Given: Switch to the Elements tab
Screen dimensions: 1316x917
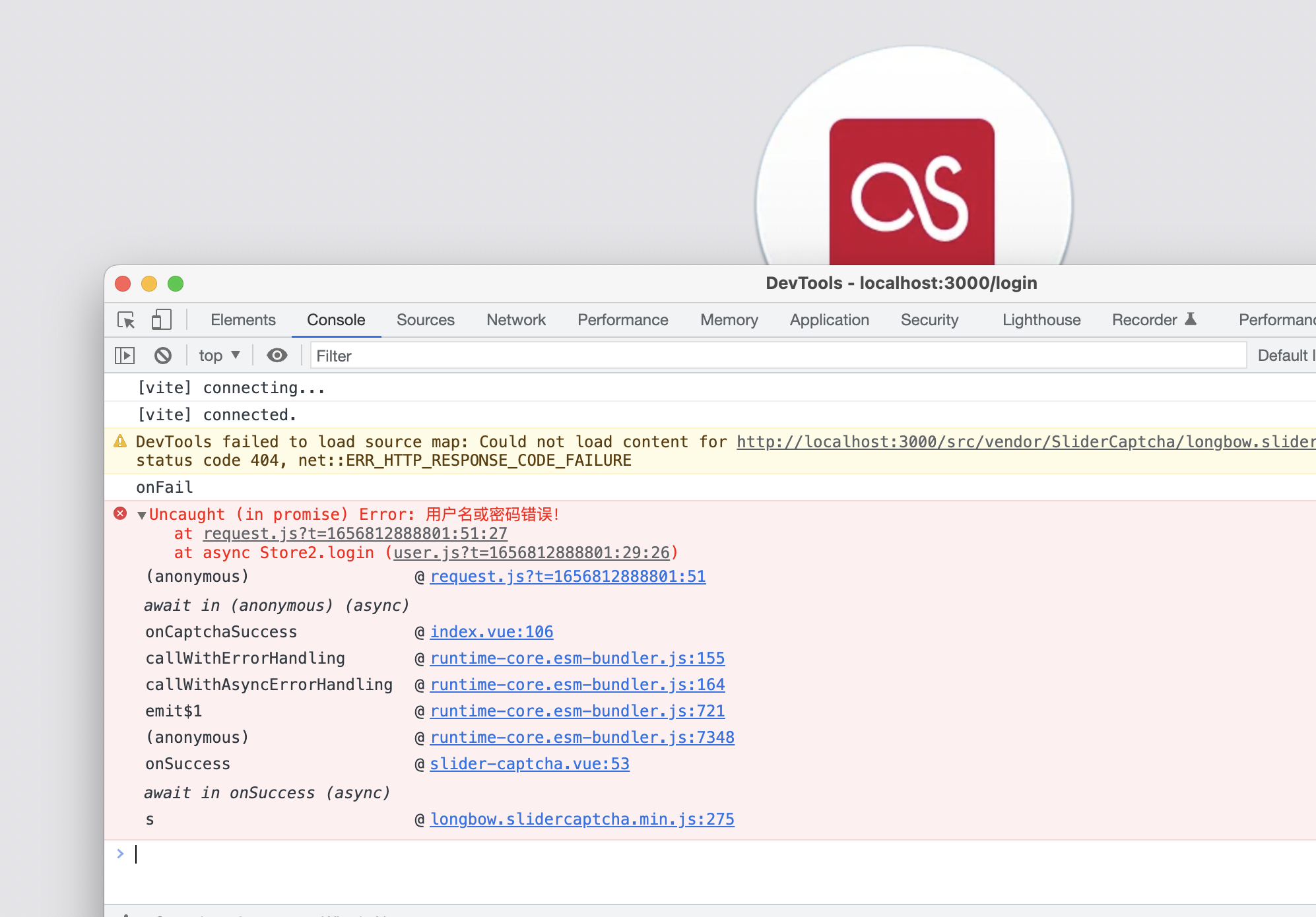Looking at the screenshot, I should tap(243, 320).
